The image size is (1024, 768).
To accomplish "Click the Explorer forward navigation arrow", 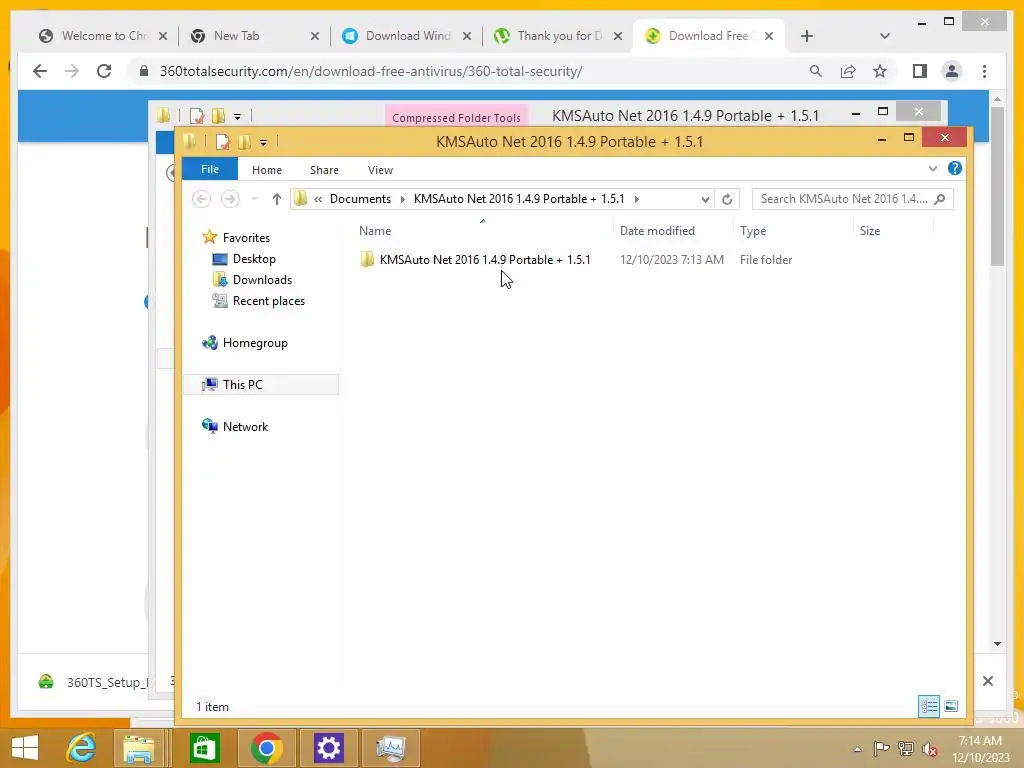I will [230, 199].
